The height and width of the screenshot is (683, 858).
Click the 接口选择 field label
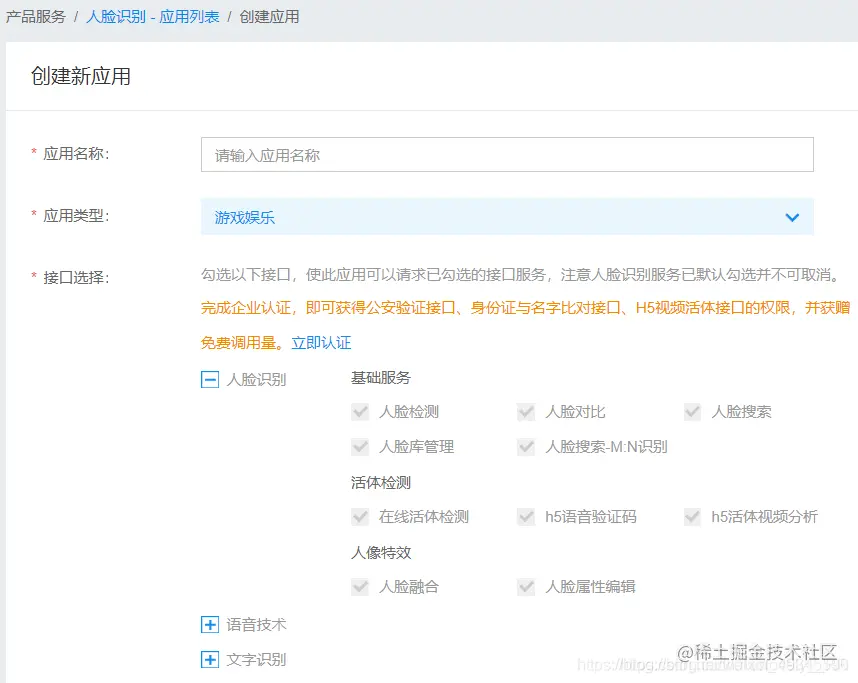[x=76, y=277]
